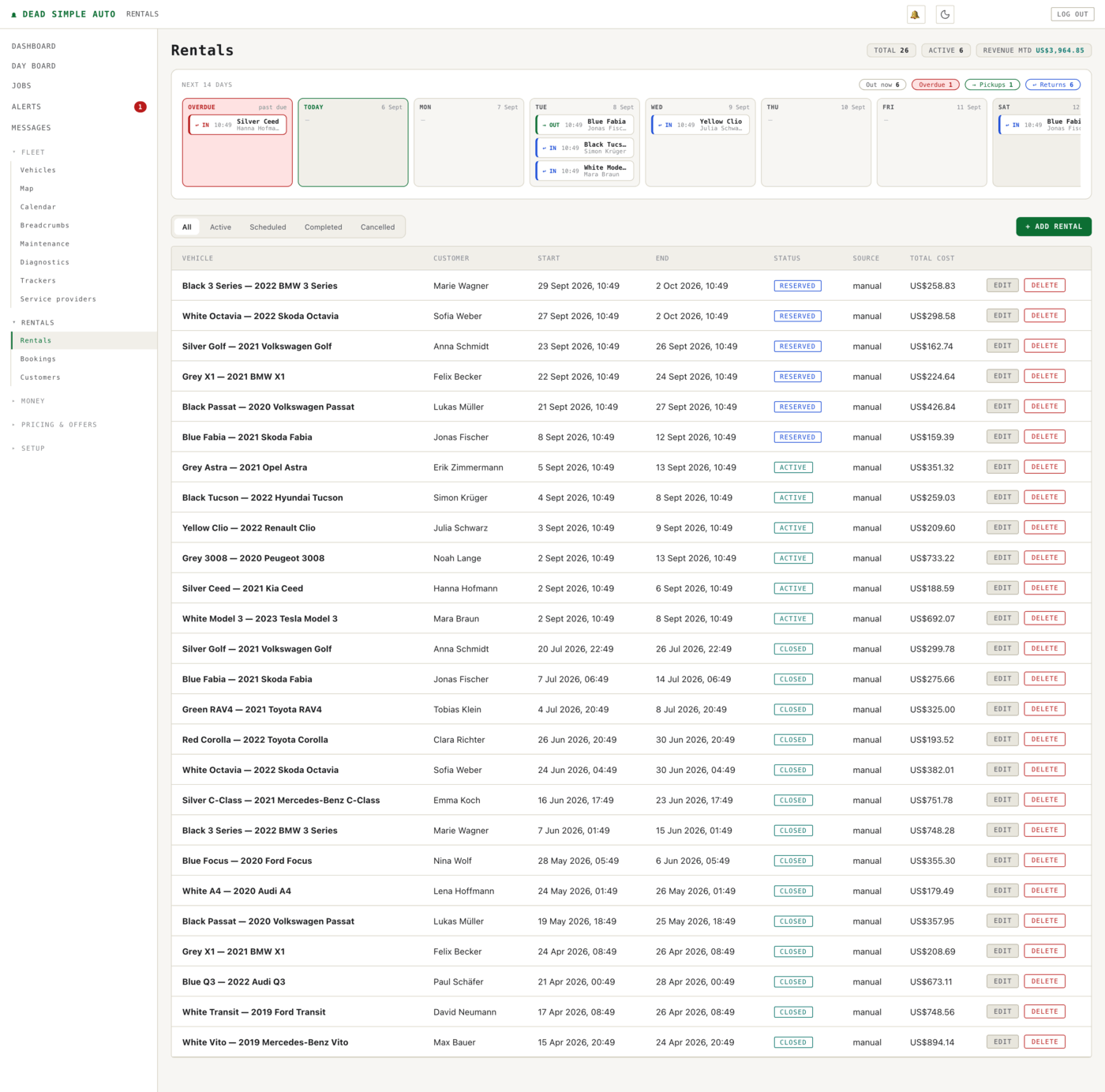Select the All rentals tab
This screenshot has width=1105, height=1092.
(x=187, y=227)
